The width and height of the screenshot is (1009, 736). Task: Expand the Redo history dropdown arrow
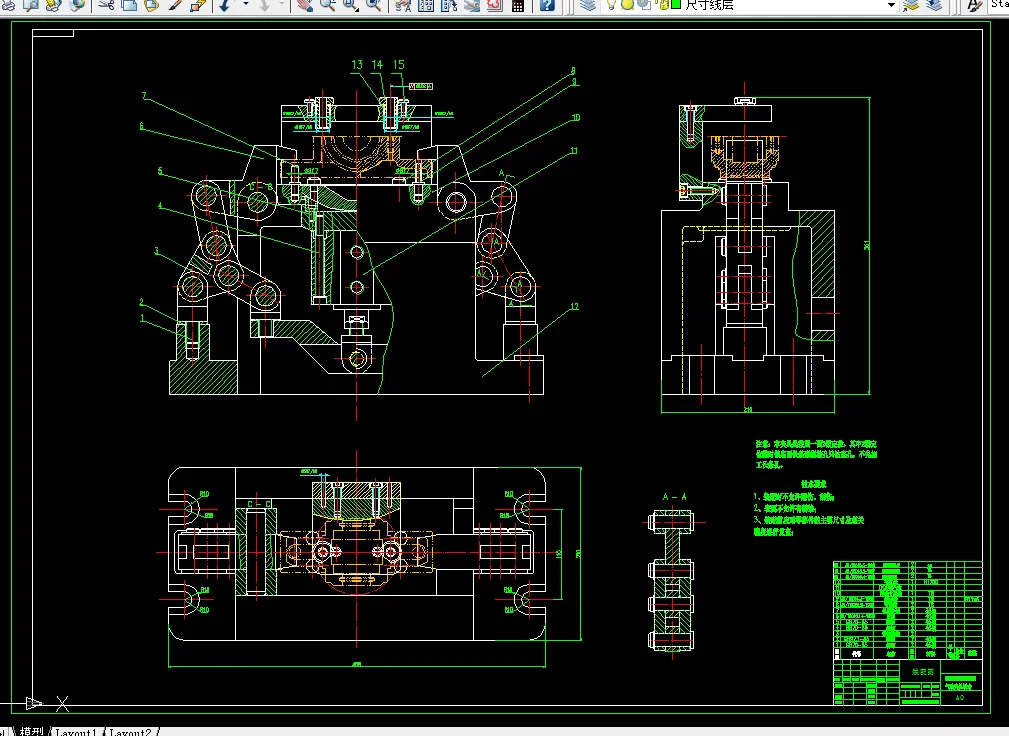click(x=282, y=5)
